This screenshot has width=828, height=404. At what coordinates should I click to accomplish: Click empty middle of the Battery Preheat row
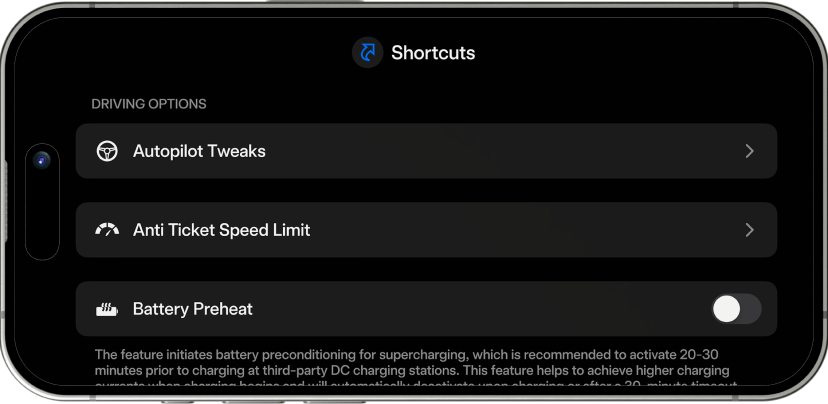(x=480, y=309)
